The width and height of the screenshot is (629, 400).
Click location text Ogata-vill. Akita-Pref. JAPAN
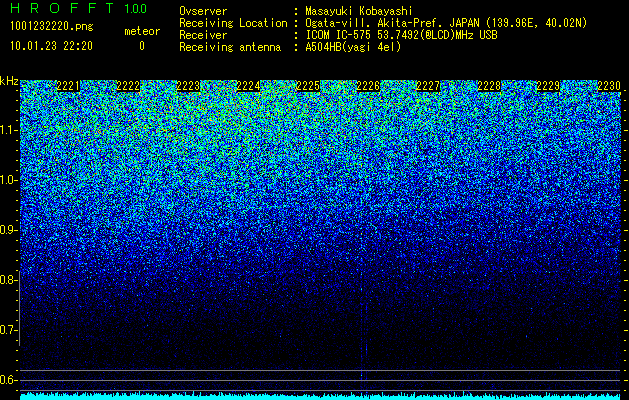[x=392, y=23]
